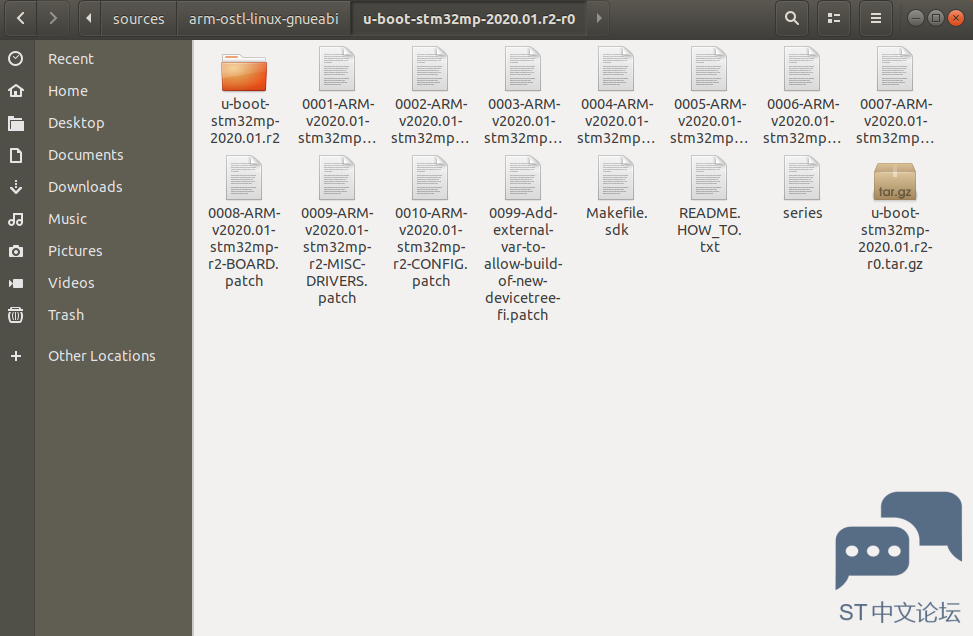Click the Videos camera icon in the sidebar
Image resolution: width=973 pixels, height=636 pixels.
[x=16, y=283]
